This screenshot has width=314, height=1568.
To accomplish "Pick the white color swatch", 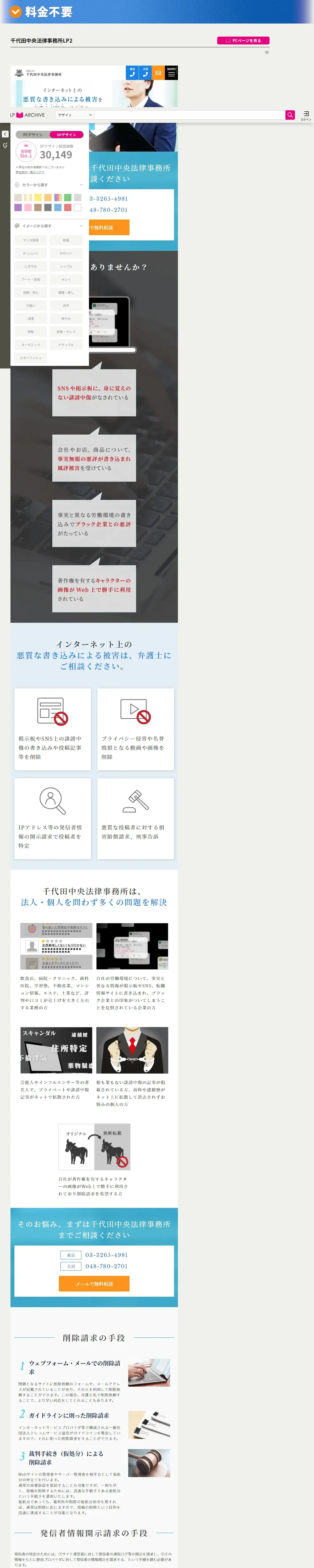I will coord(77,207).
